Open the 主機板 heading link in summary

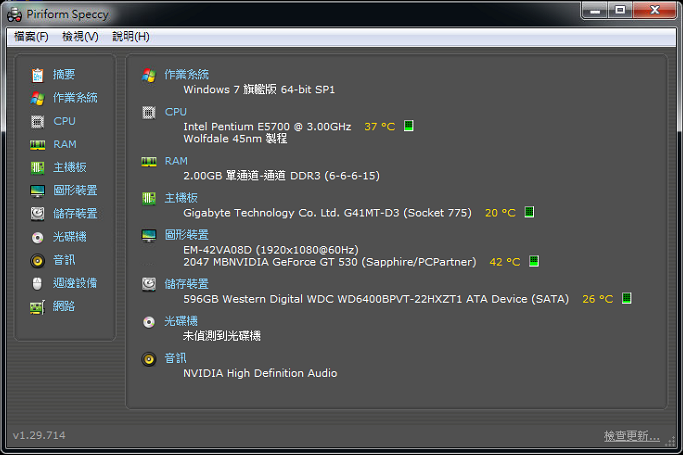click(x=181, y=198)
